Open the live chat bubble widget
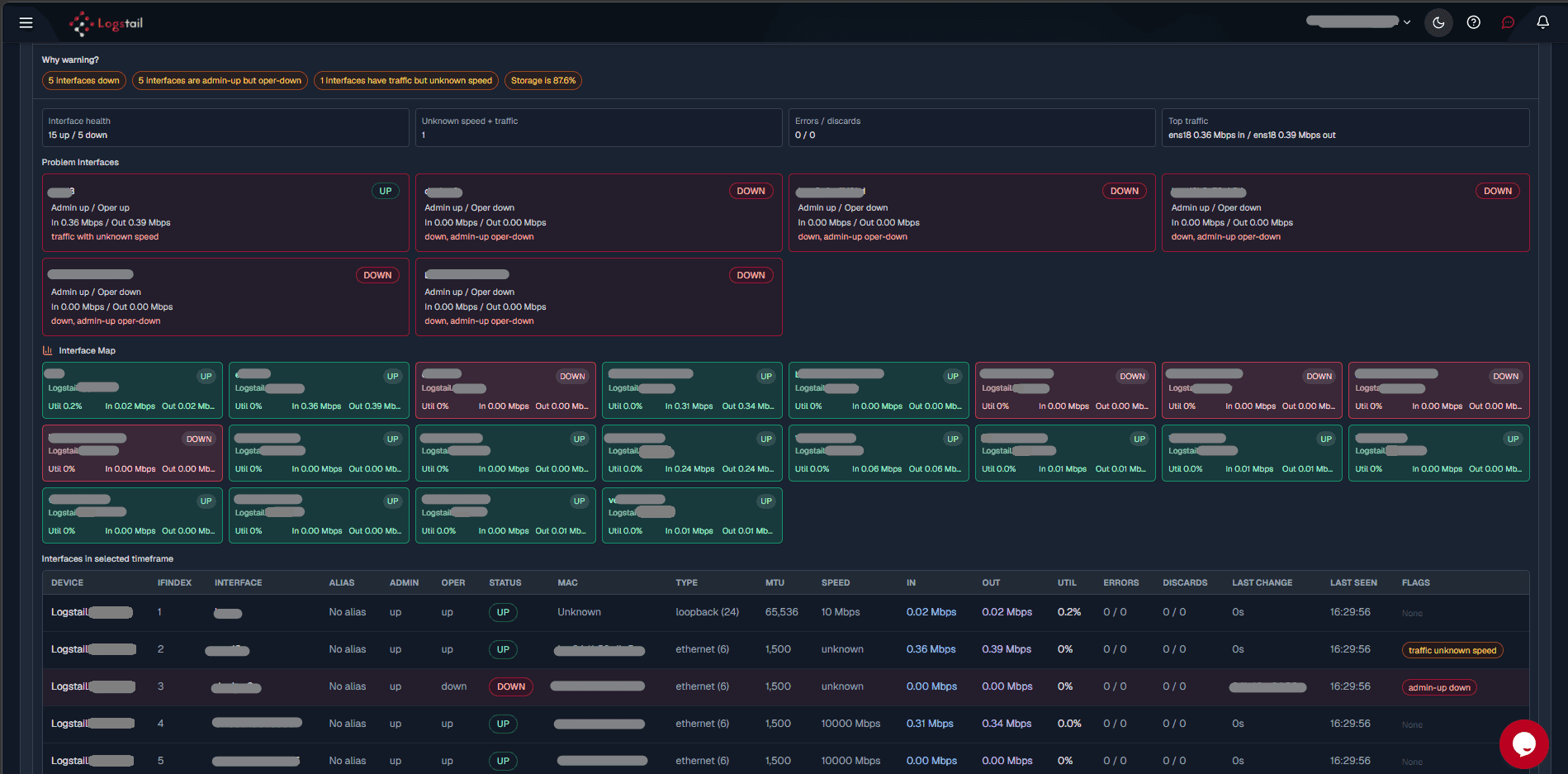Viewport: 1568px width, 774px height. click(x=1523, y=744)
